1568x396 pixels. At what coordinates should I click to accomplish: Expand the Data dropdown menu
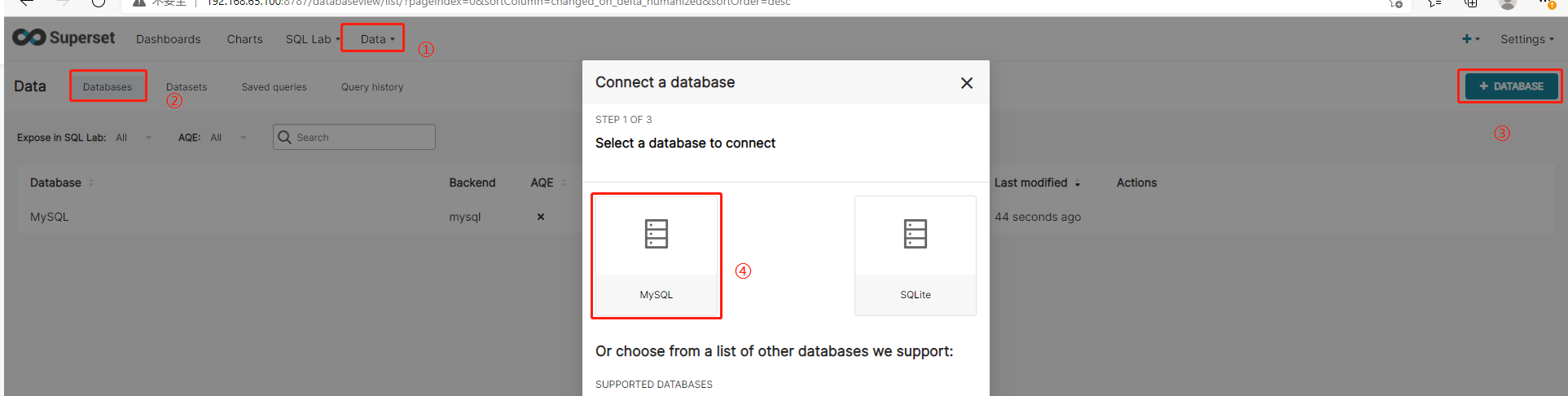click(x=377, y=39)
